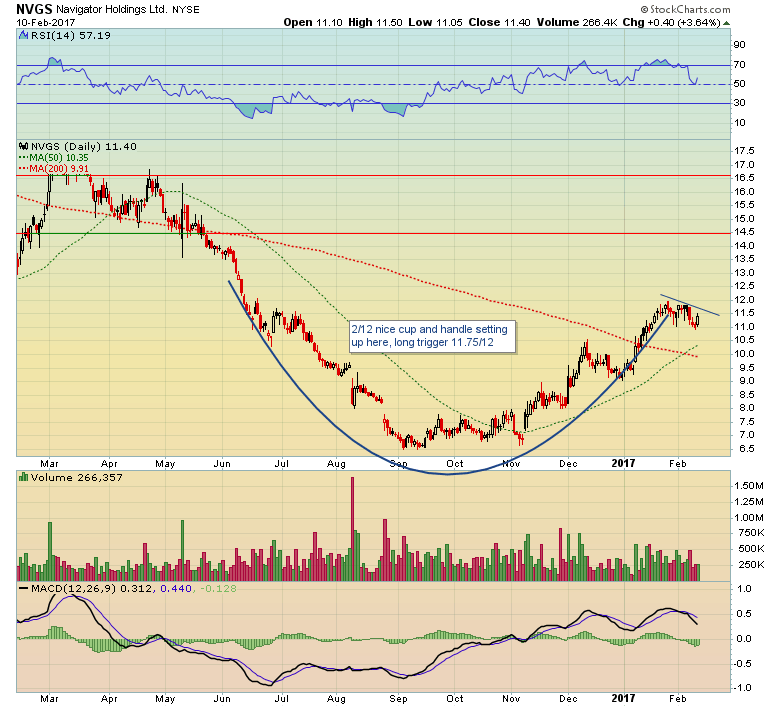Click the Chg +0.40 (+3.64%) value
Image resolution: width=780 pixels, height=707 pixels.
click(672, 22)
